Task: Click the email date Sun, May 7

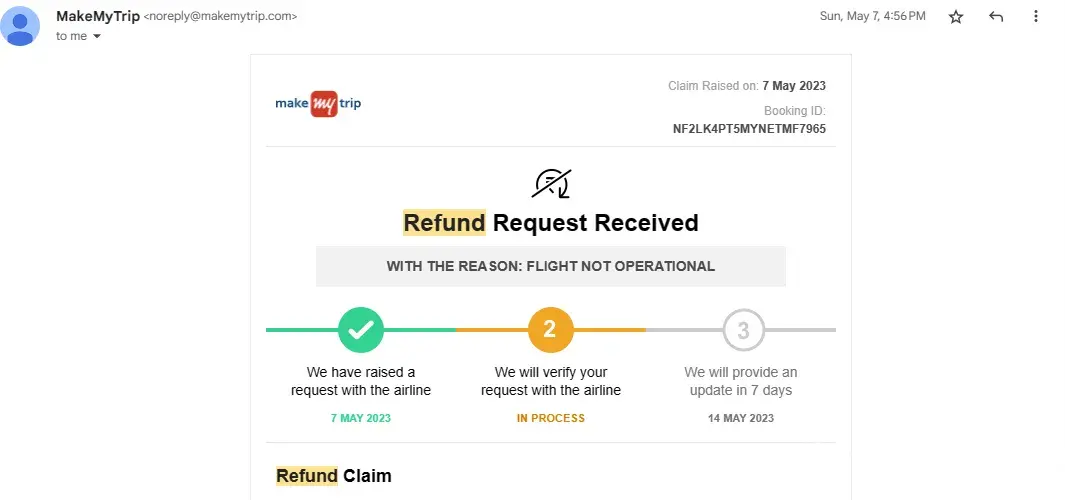Action: [x=872, y=17]
